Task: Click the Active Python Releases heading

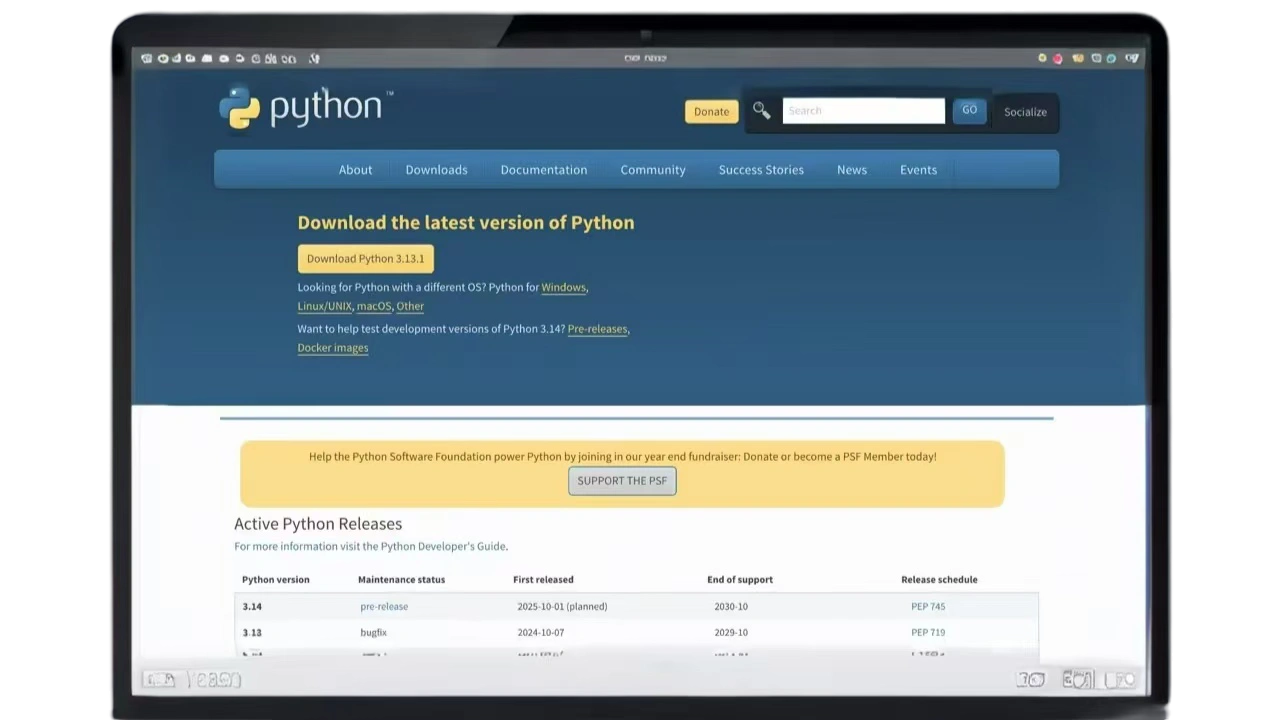Action: click(x=318, y=524)
